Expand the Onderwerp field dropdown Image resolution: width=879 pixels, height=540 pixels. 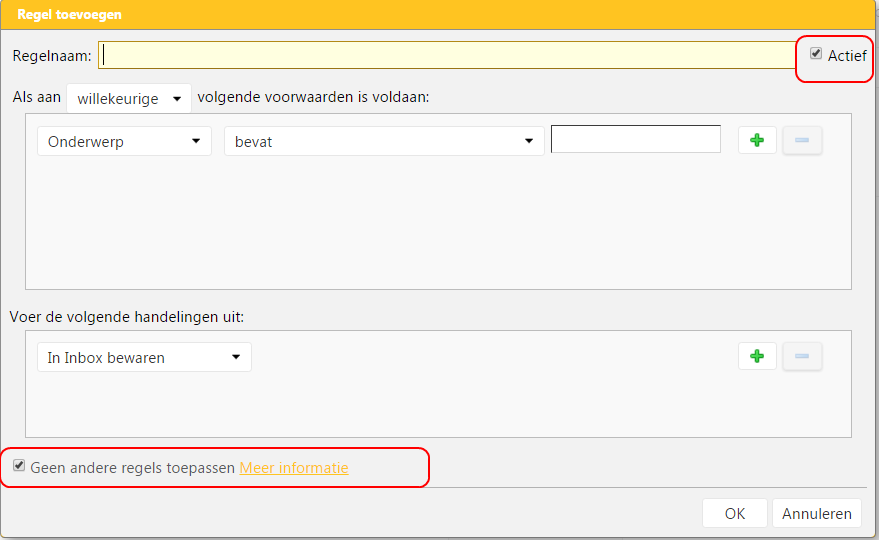(x=124, y=141)
